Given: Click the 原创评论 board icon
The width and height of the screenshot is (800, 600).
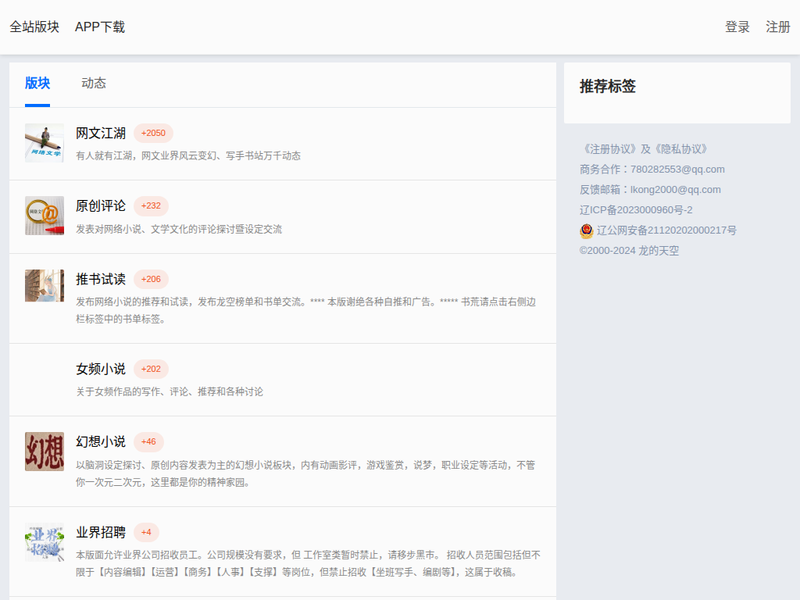Looking at the screenshot, I should click(44, 216).
